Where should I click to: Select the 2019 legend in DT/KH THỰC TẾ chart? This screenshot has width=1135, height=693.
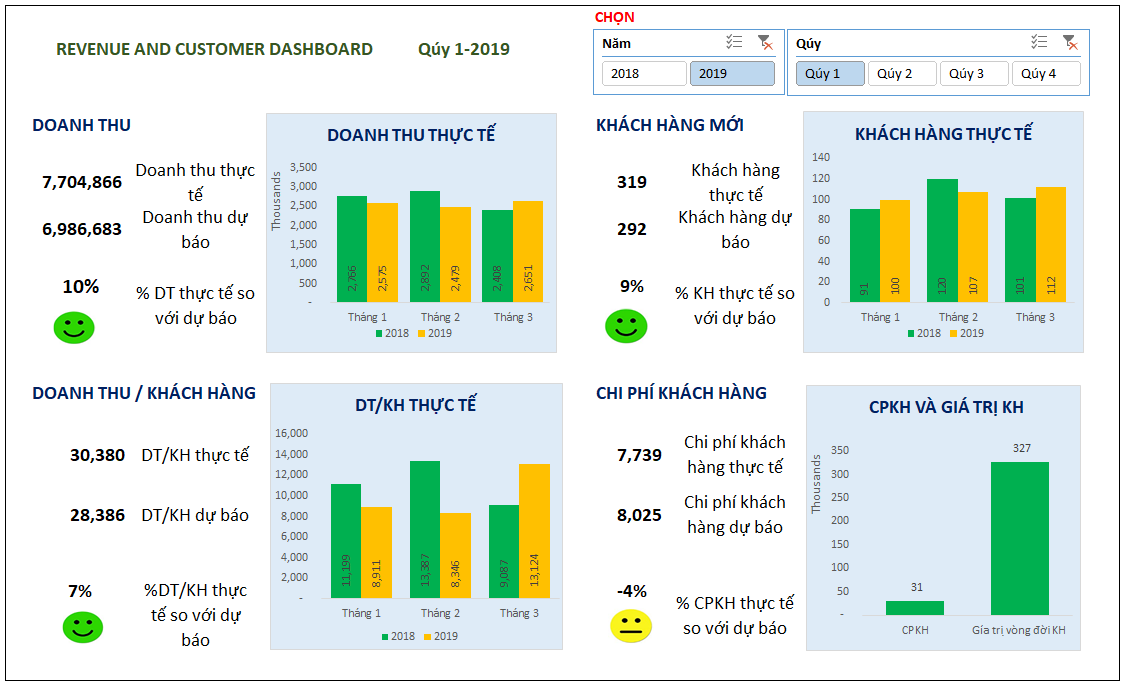pos(441,636)
